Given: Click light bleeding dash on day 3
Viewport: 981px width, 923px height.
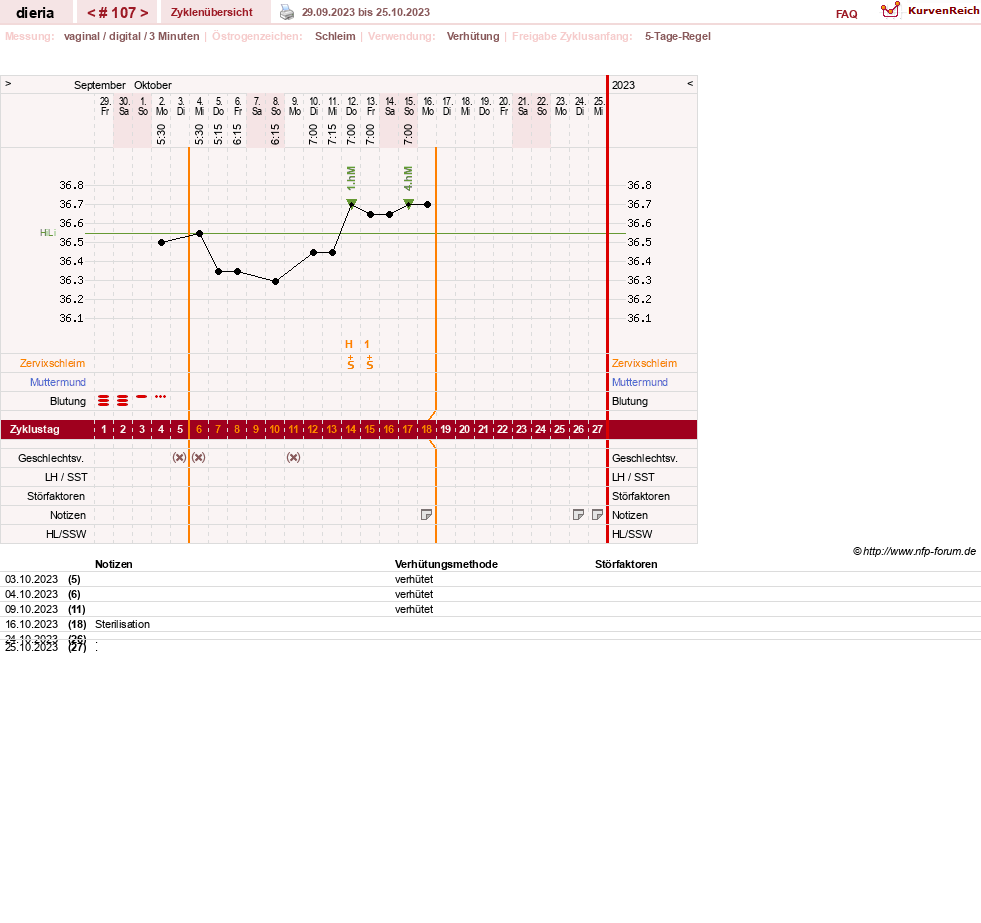Looking at the screenshot, I should click(142, 397).
